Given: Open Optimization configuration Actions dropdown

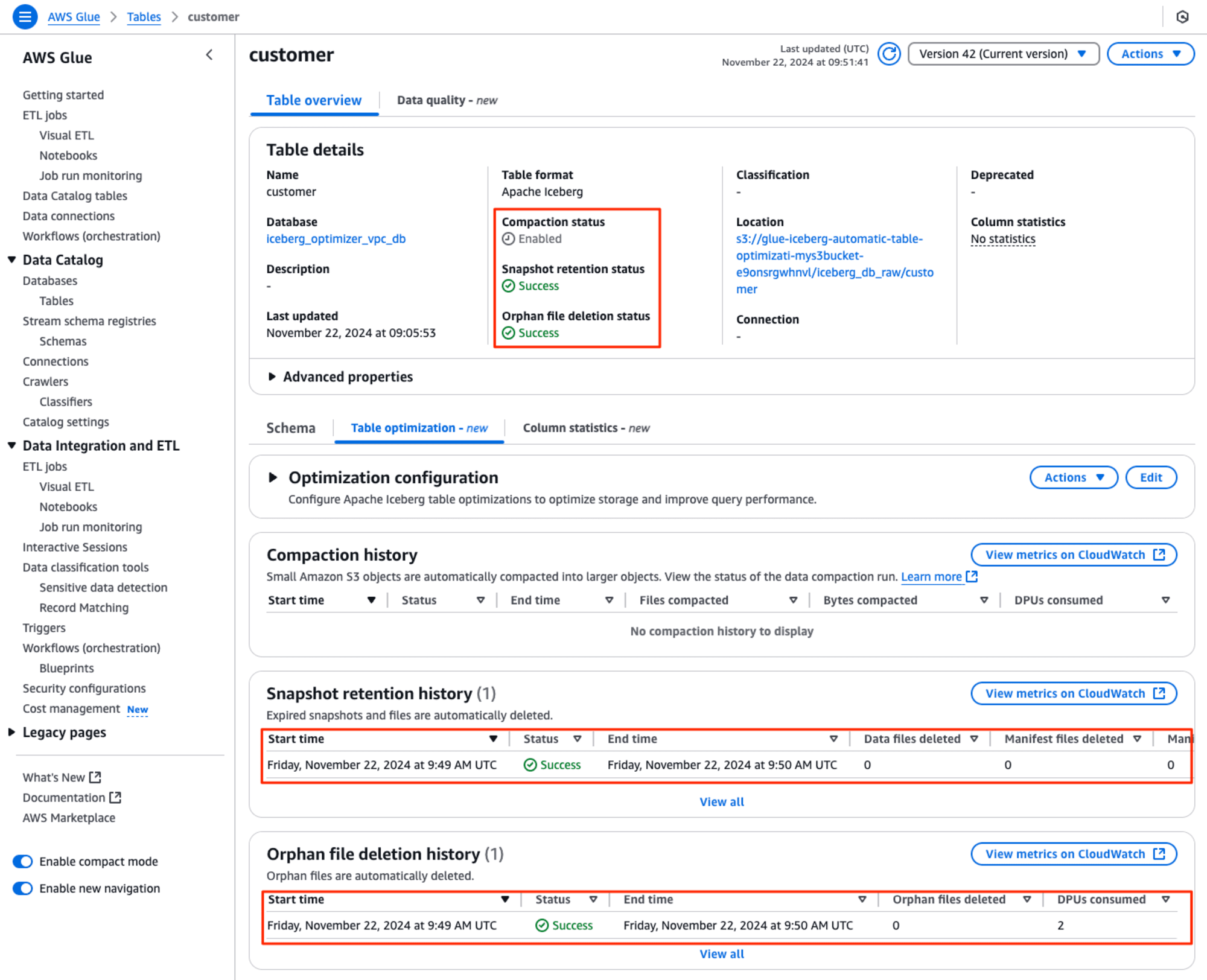Looking at the screenshot, I should 1074,477.
